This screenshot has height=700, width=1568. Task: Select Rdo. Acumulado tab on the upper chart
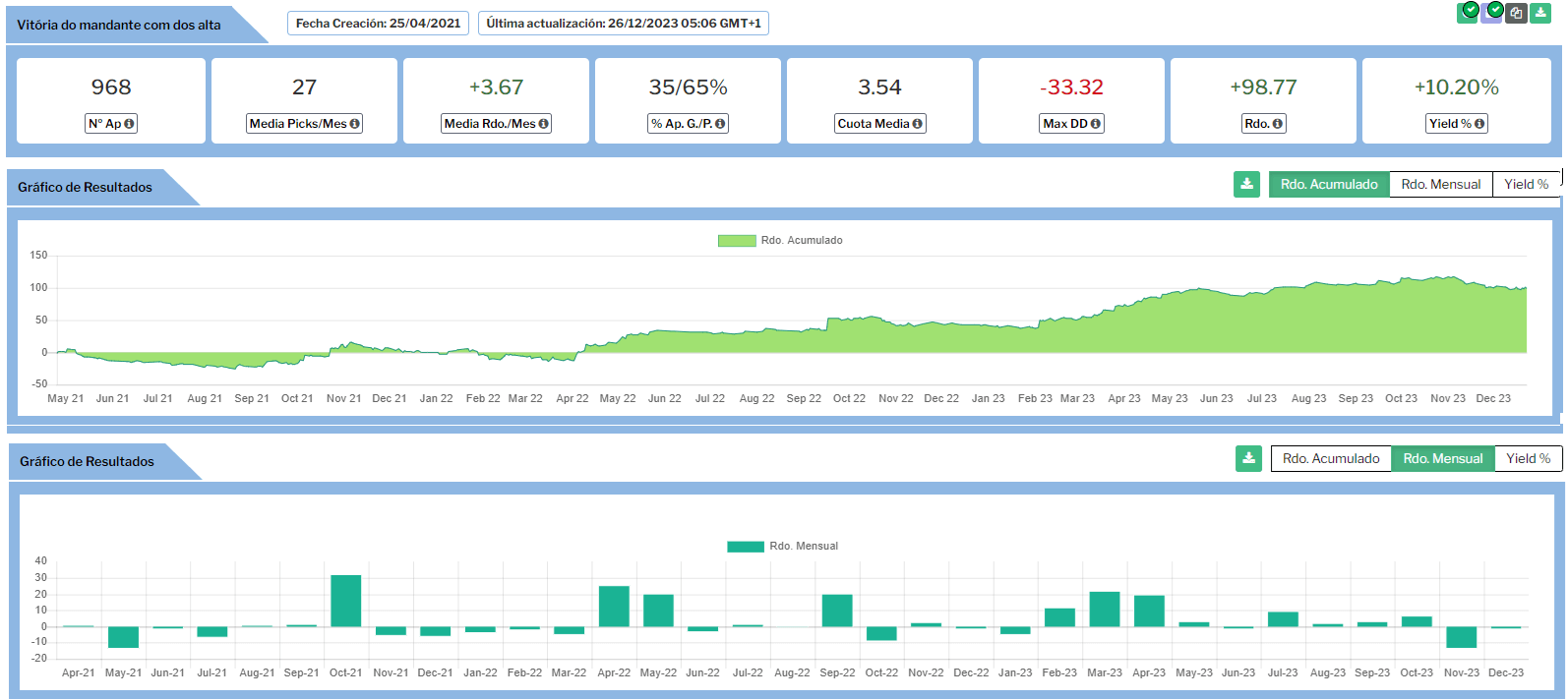pyautogui.click(x=1329, y=184)
